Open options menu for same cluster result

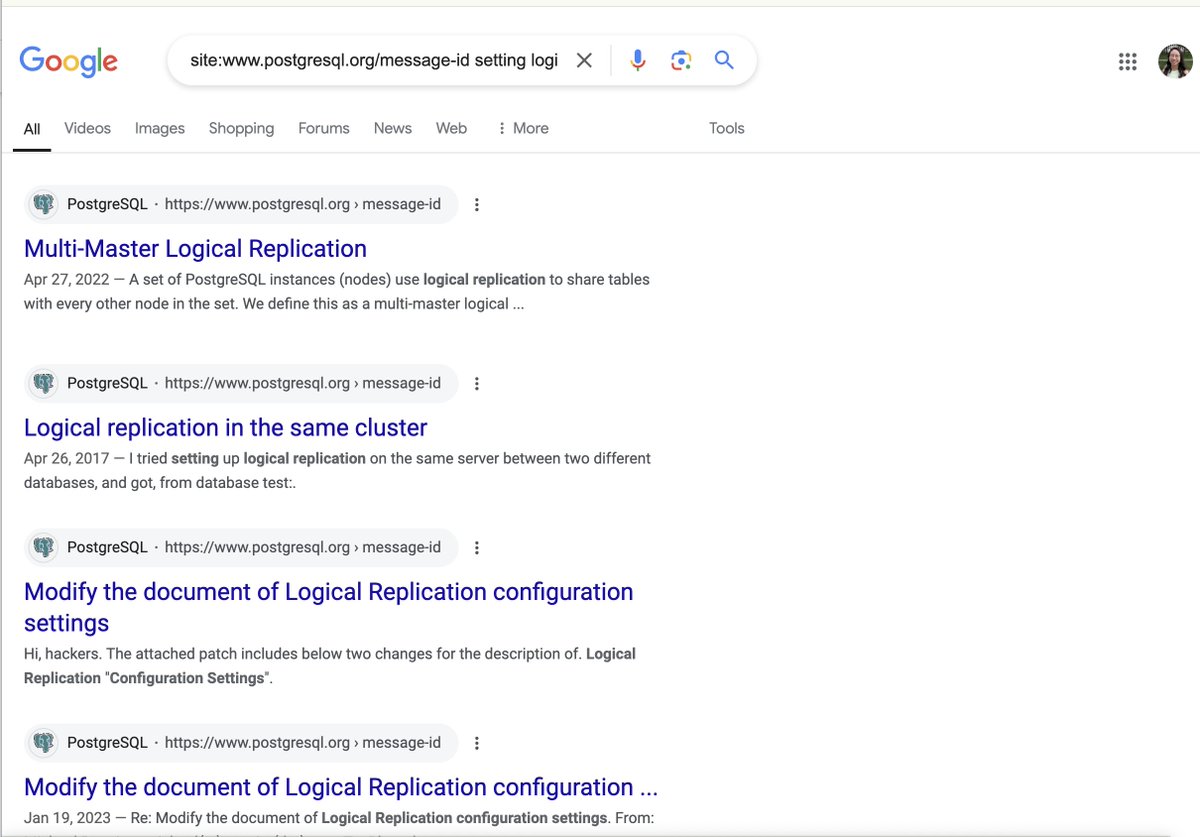click(477, 384)
